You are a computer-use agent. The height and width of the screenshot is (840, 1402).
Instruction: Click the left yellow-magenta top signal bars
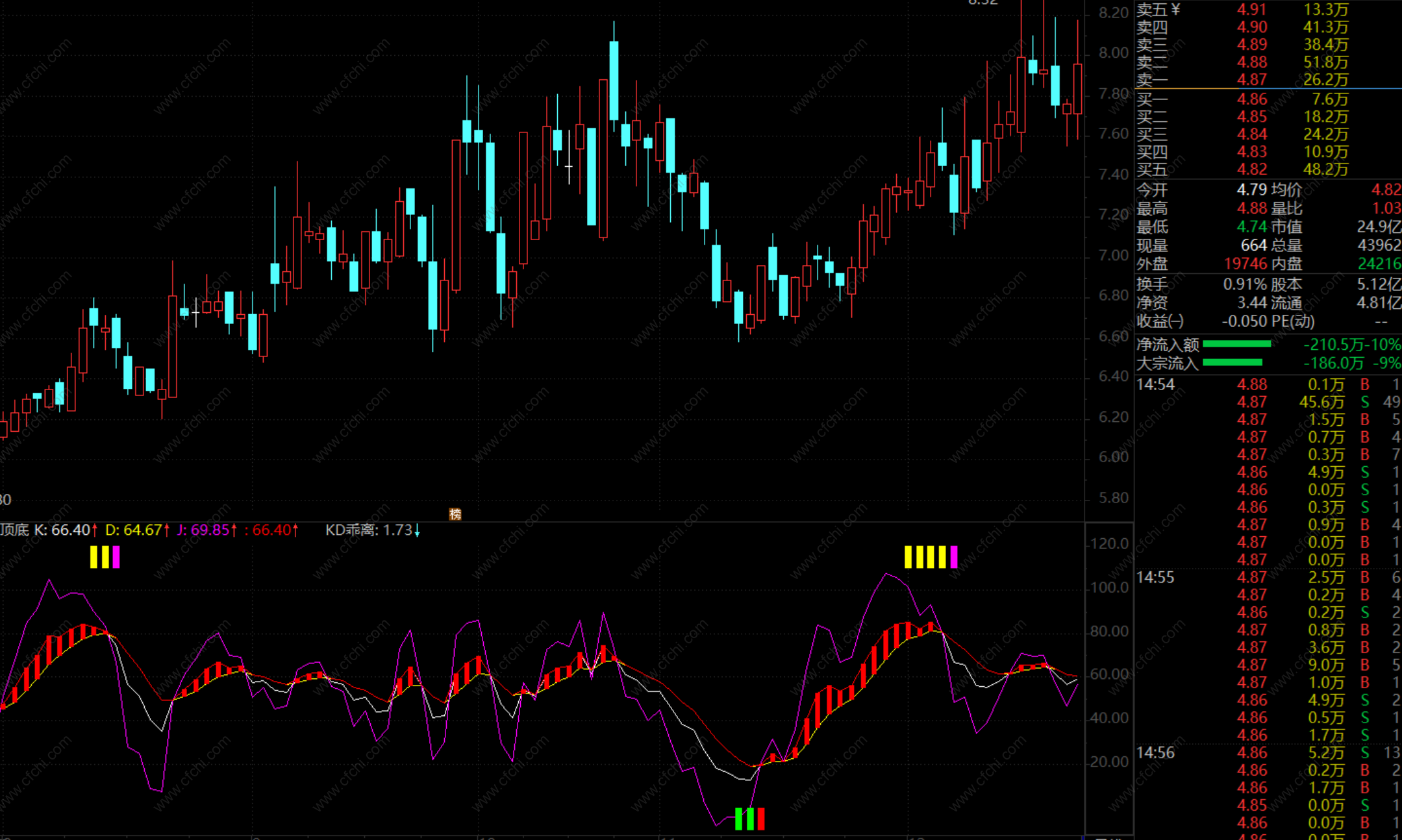[x=105, y=557]
